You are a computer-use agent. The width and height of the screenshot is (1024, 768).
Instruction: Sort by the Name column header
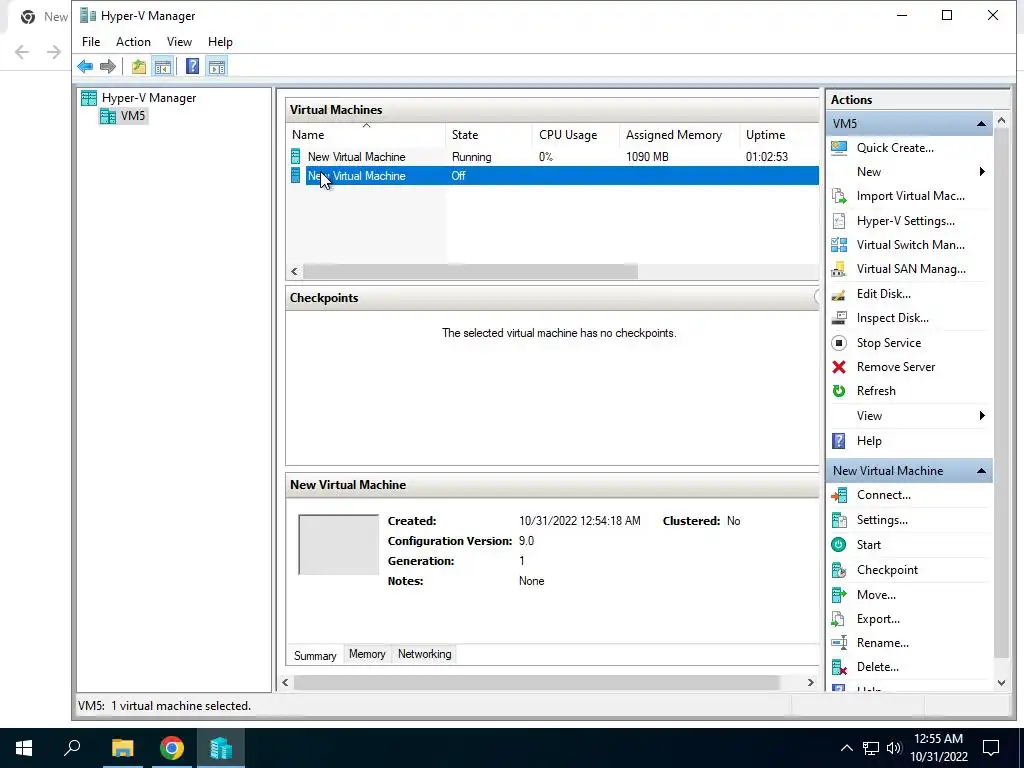(x=366, y=135)
